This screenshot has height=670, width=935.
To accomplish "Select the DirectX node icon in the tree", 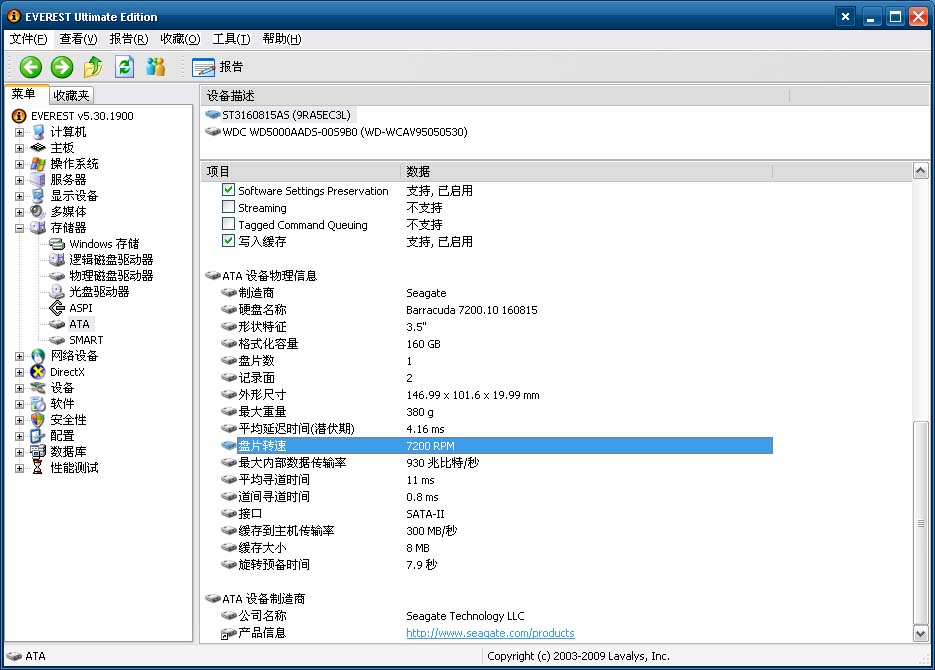I will tap(38, 372).
